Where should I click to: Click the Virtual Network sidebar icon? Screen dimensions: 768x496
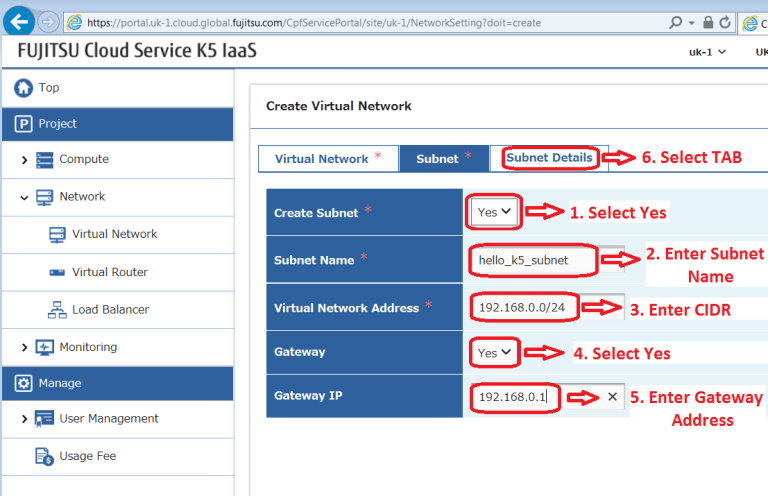pos(57,235)
